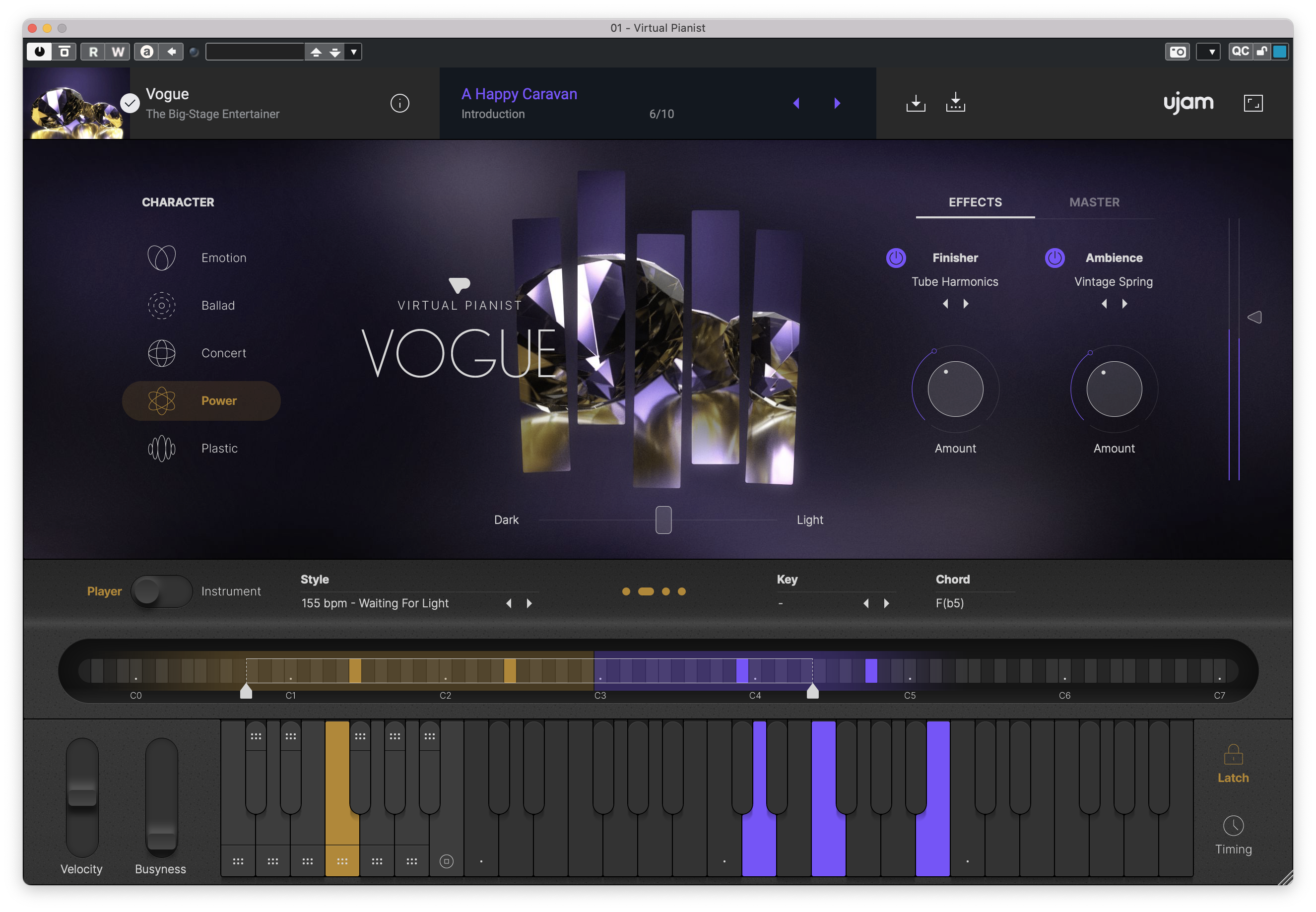Click the Player mode label
This screenshot has height=912, width=1316.
pyautogui.click(x=104, y=591)
